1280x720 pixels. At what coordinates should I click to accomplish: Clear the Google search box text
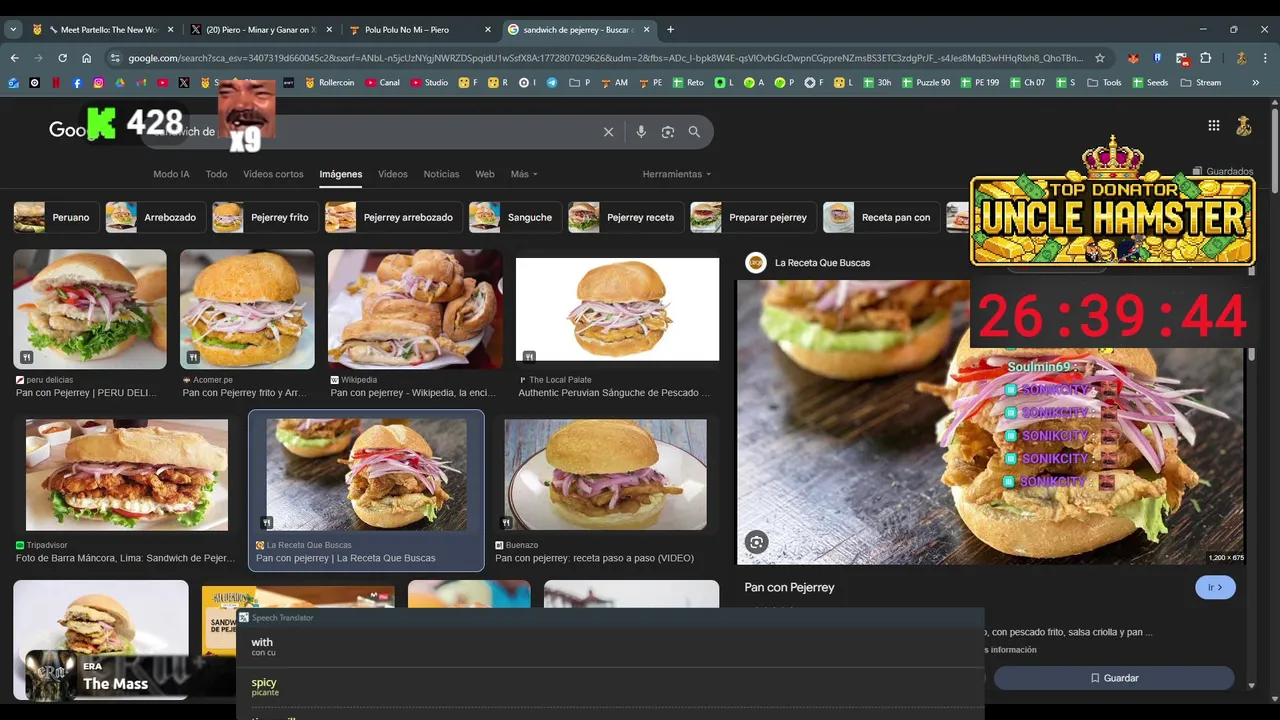[x=608, y=132]
